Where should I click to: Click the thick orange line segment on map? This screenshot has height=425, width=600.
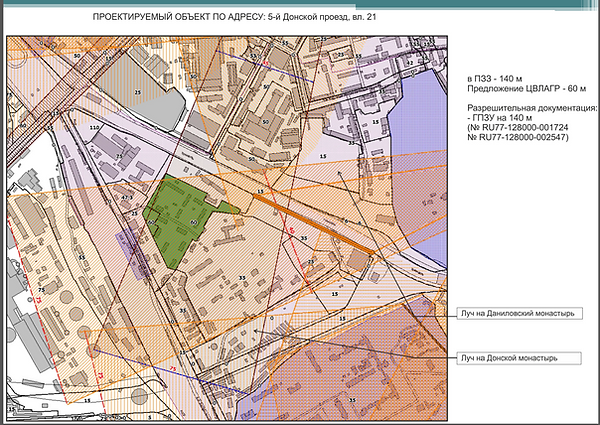click(x=313, y=224)
